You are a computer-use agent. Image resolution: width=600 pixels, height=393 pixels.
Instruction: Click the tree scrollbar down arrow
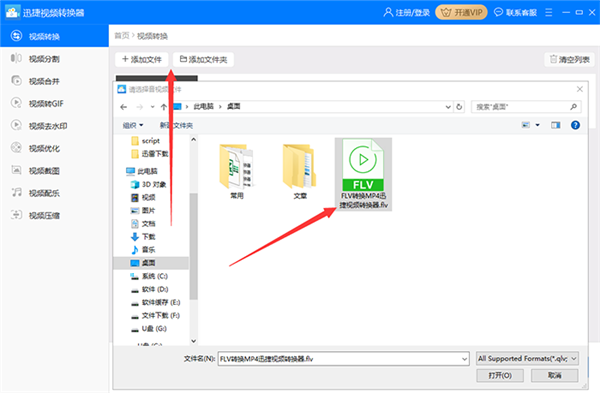tap(194, 341)
